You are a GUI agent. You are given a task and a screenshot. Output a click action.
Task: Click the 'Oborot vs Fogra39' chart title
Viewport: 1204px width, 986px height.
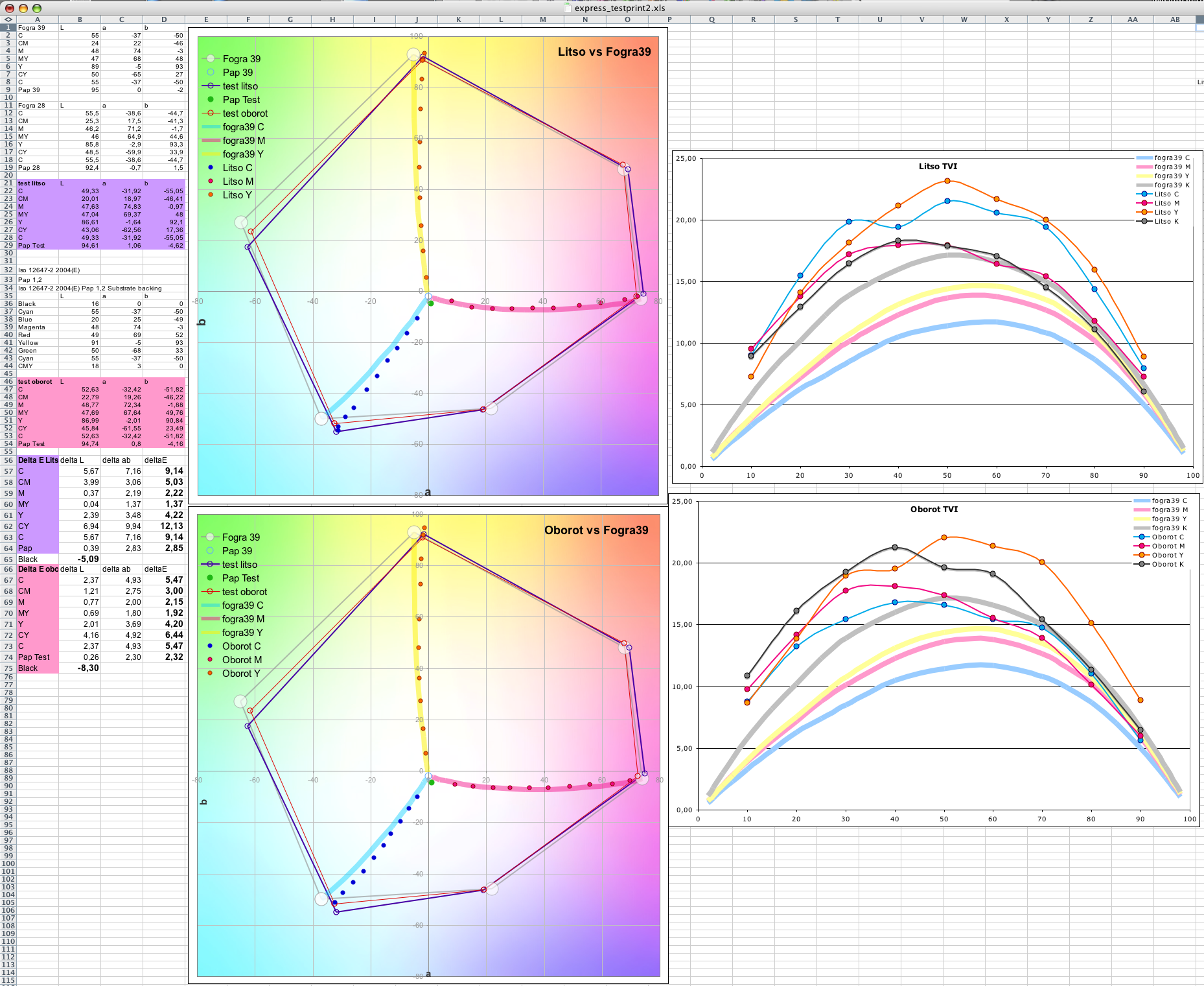pos(596,530)
